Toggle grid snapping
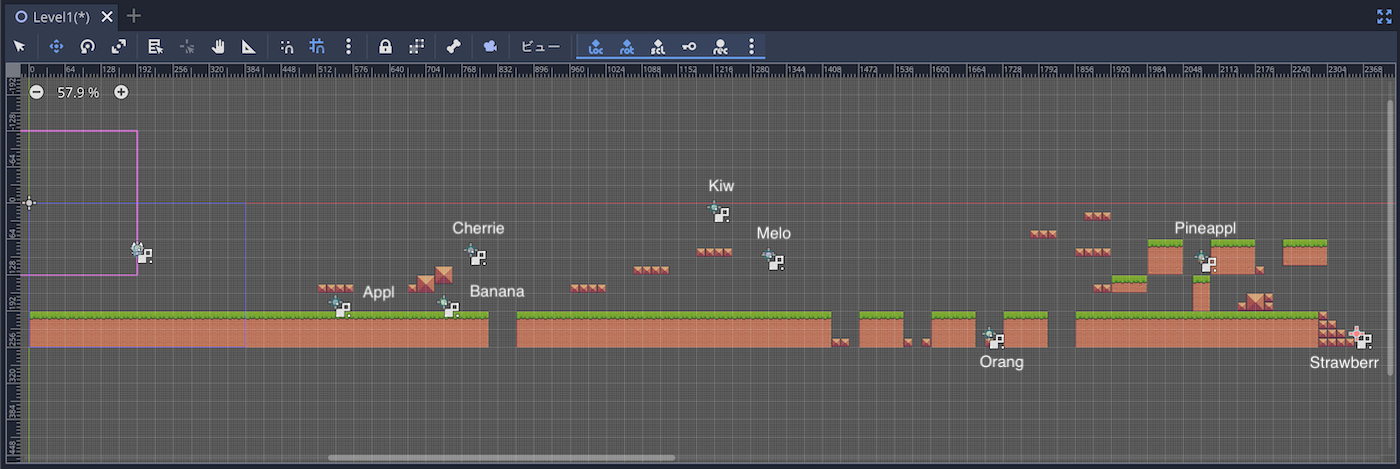 pyautogui.click(x=318, y=46)
